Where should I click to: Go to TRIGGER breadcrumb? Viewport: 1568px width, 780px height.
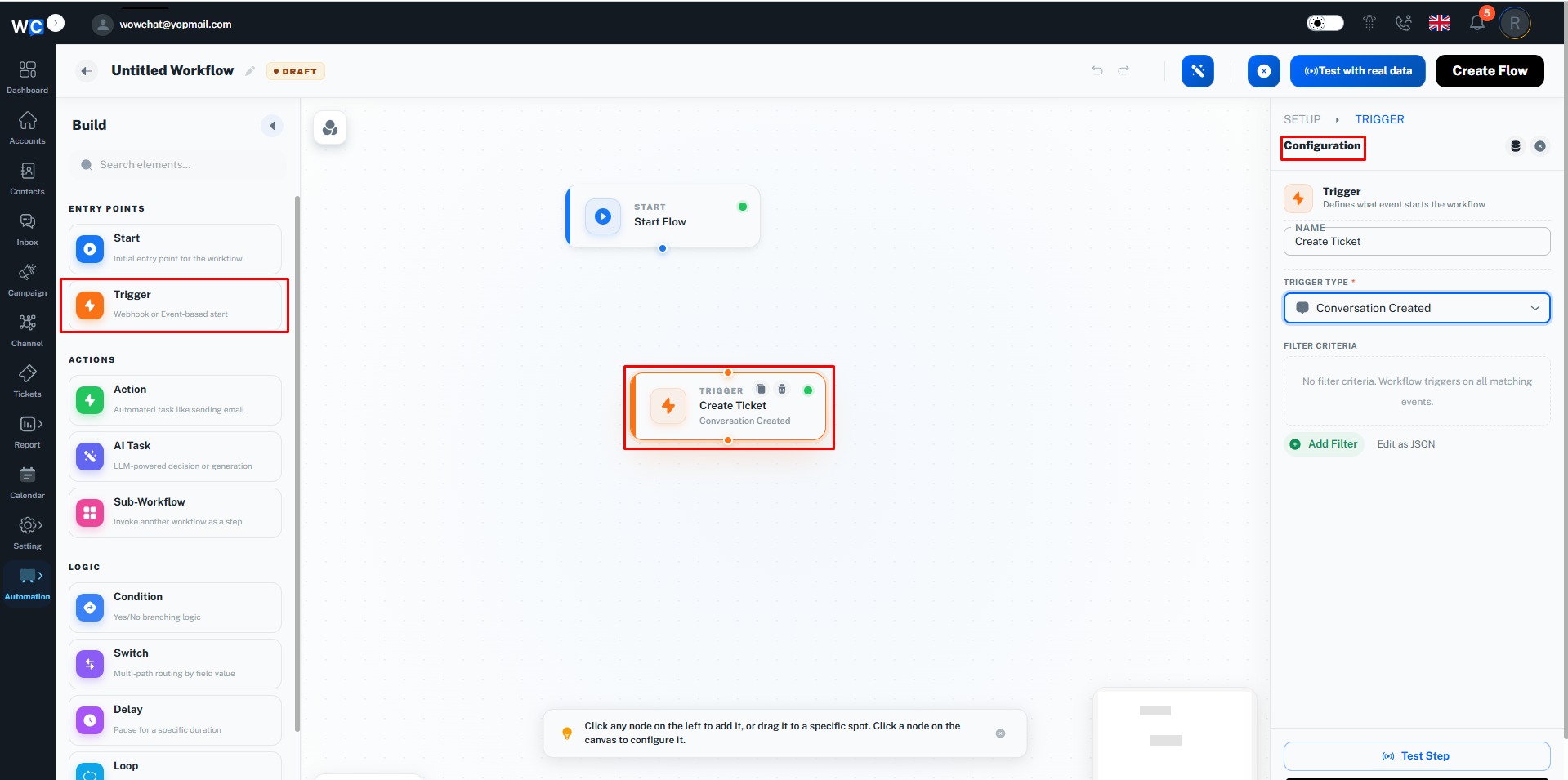pos(1379,119)
